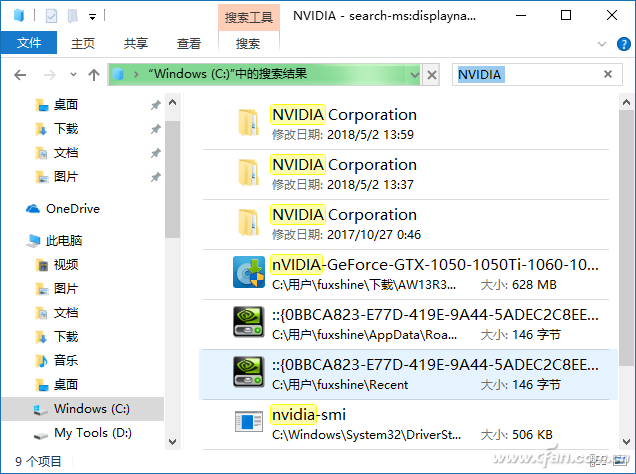The height and width of the screenshot is (474, 636).
Task: Switch to the 共享 ribbon tab
Action: (x=136, y=44)
